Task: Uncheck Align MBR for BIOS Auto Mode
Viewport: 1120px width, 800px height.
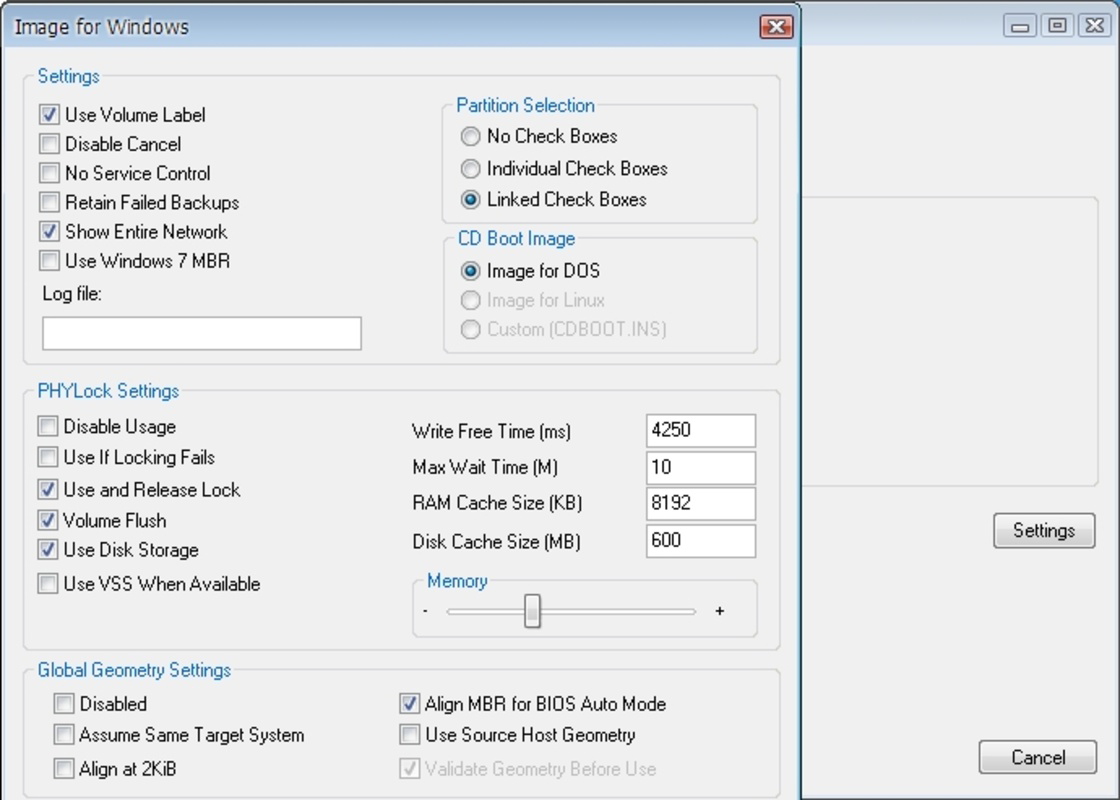Action: pyautogui.click(x=410, y=704)
